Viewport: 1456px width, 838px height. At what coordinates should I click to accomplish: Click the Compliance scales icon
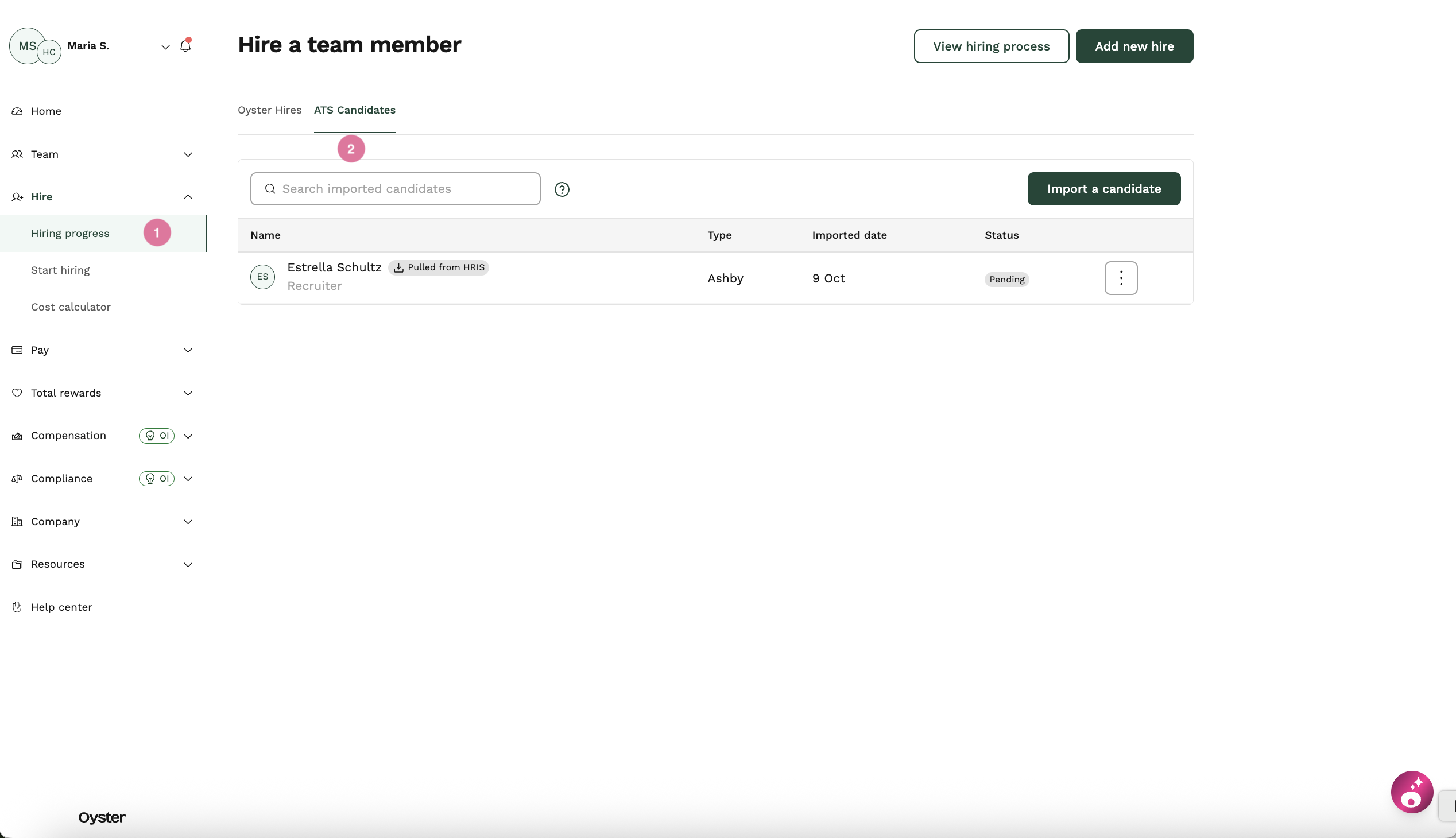[17, 479]
